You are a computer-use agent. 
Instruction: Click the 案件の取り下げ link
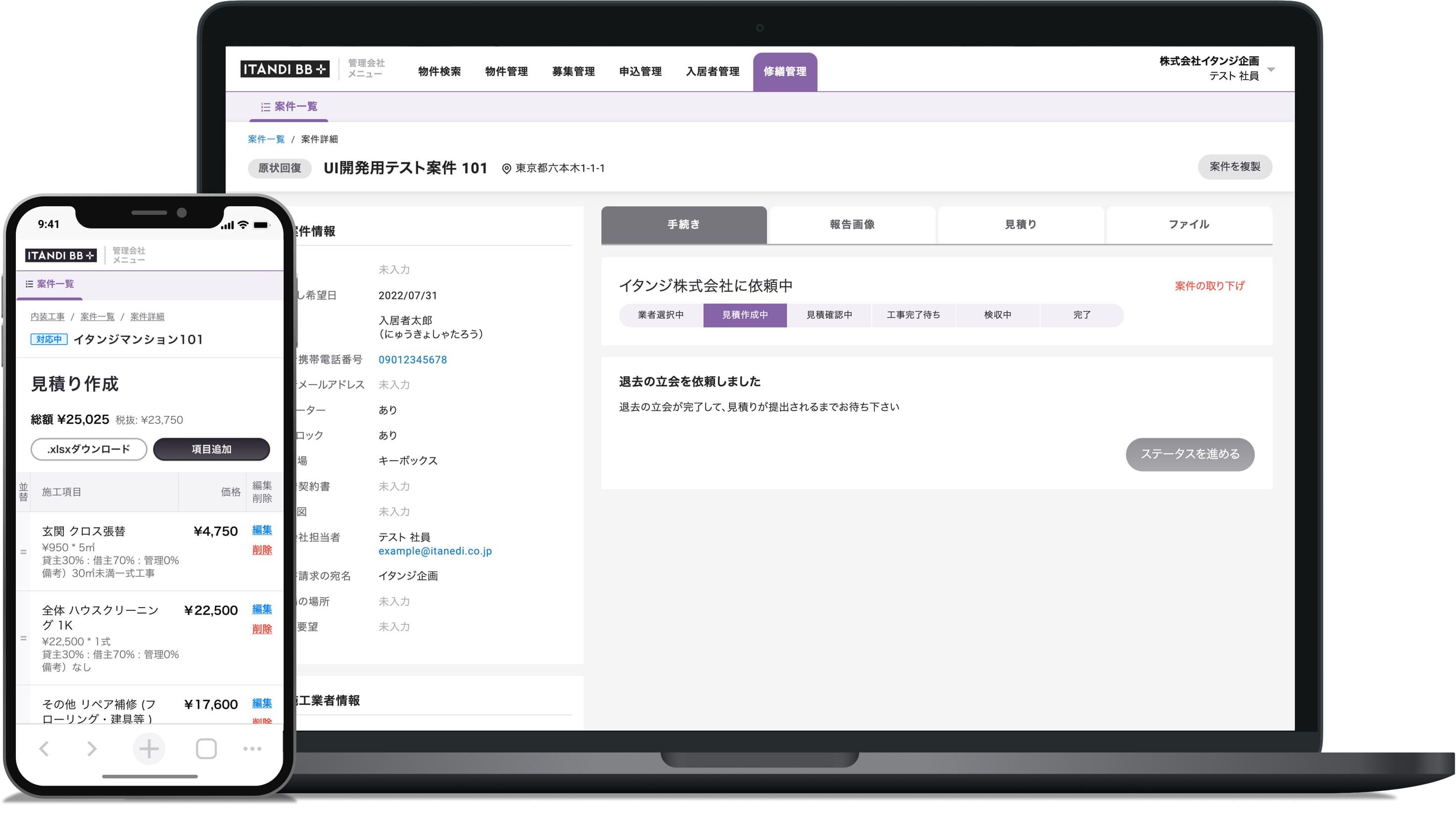tap(1209, 286)
